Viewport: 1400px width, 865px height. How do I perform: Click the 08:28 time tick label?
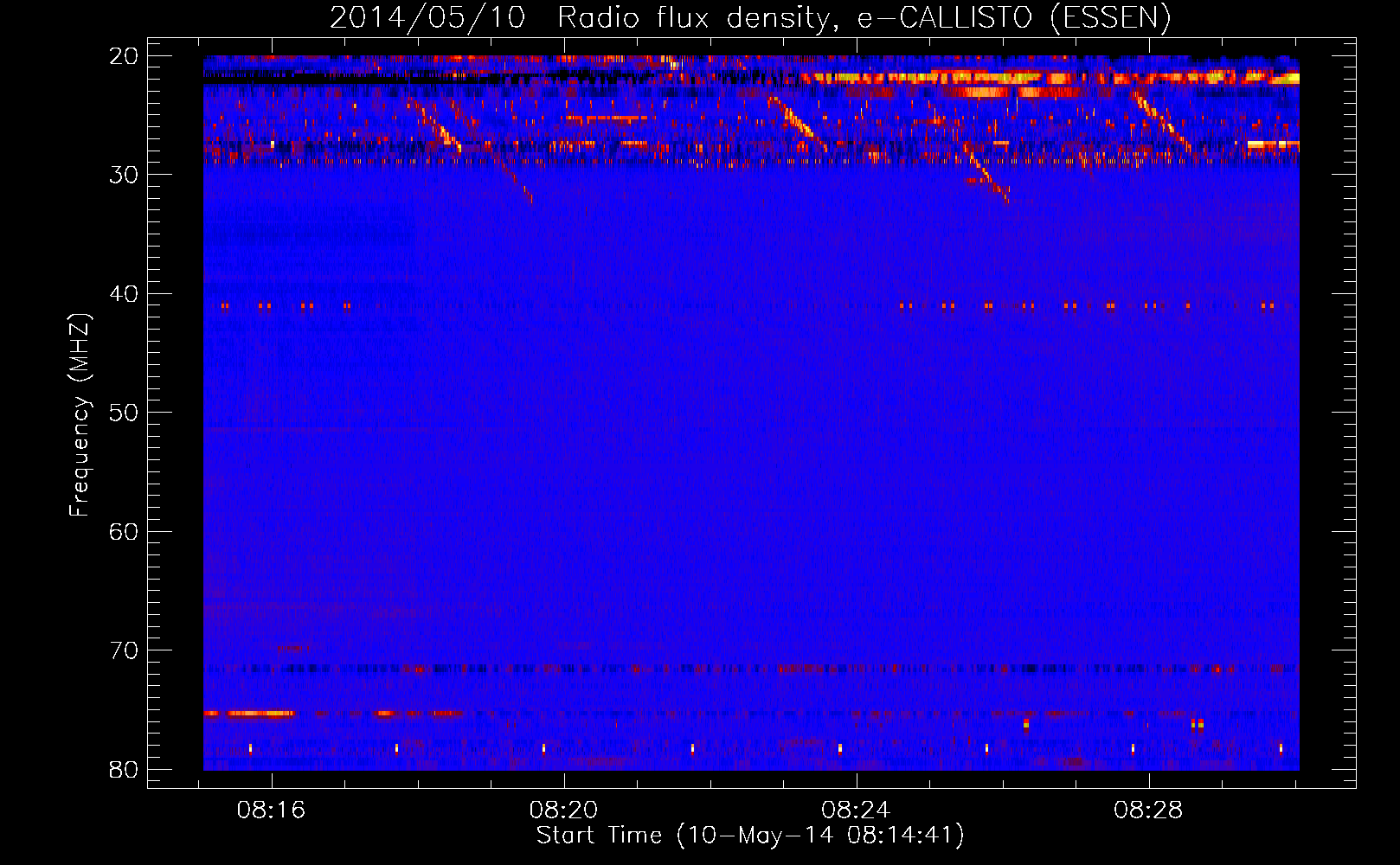point(1148,811)
